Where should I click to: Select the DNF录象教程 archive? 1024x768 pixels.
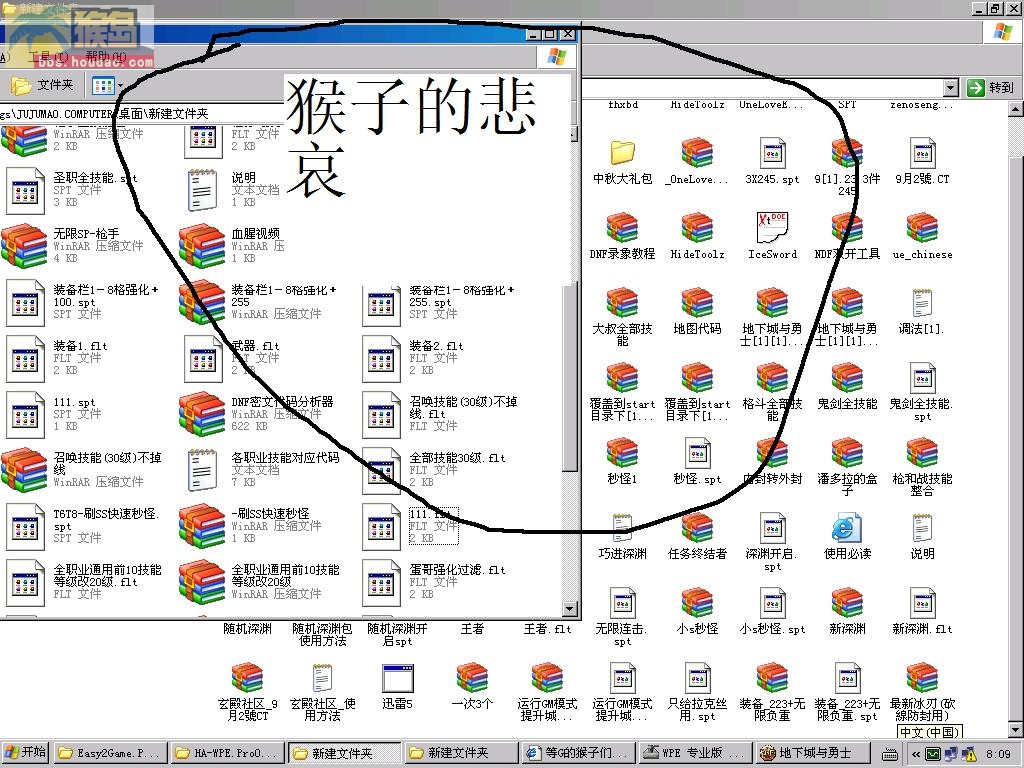point(622,236)
